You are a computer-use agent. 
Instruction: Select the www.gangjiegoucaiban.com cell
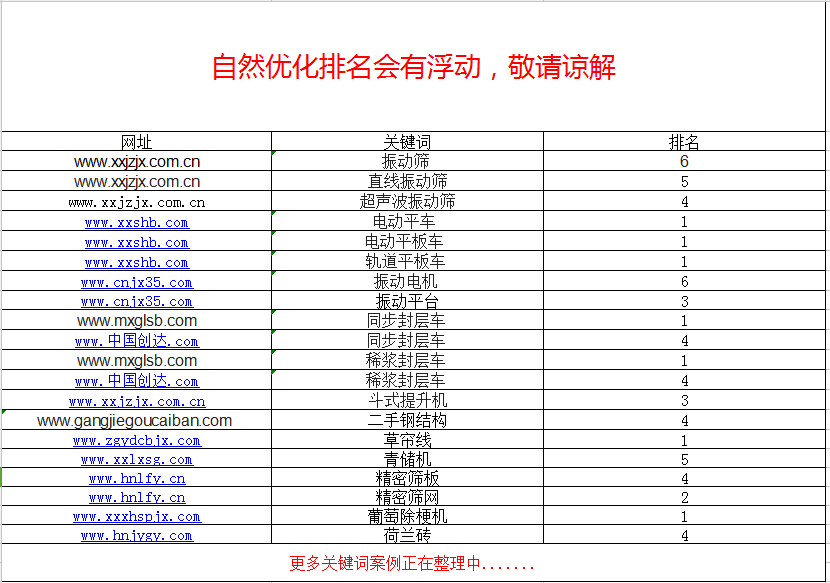point(134,421)
